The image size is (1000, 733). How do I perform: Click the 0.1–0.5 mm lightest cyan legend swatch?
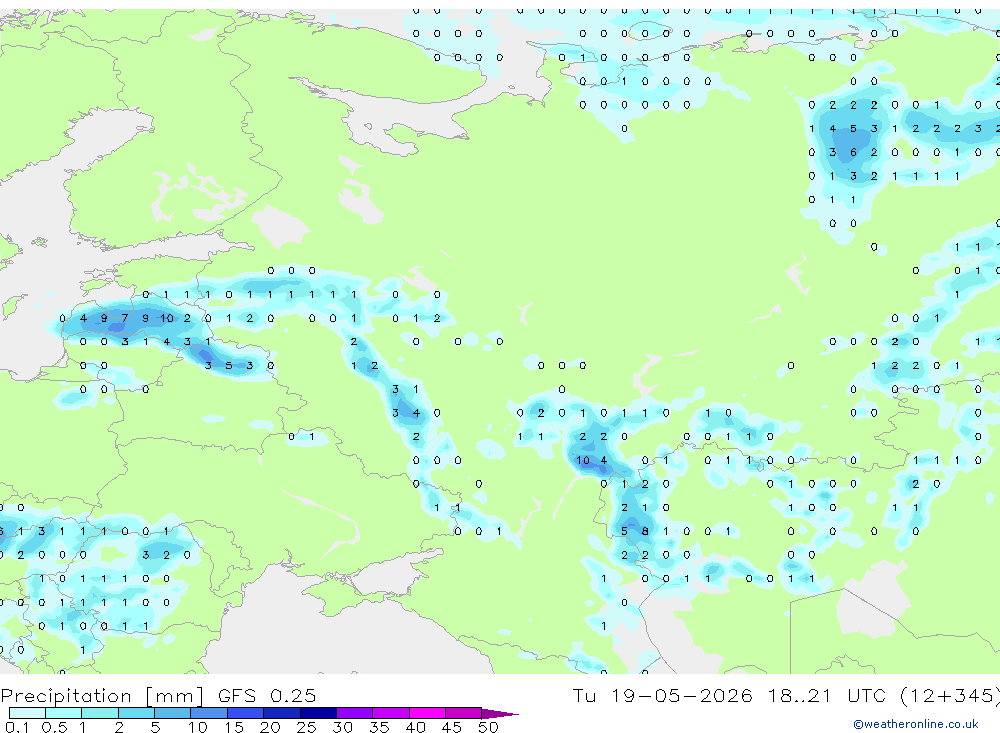(x=27, y=713)
